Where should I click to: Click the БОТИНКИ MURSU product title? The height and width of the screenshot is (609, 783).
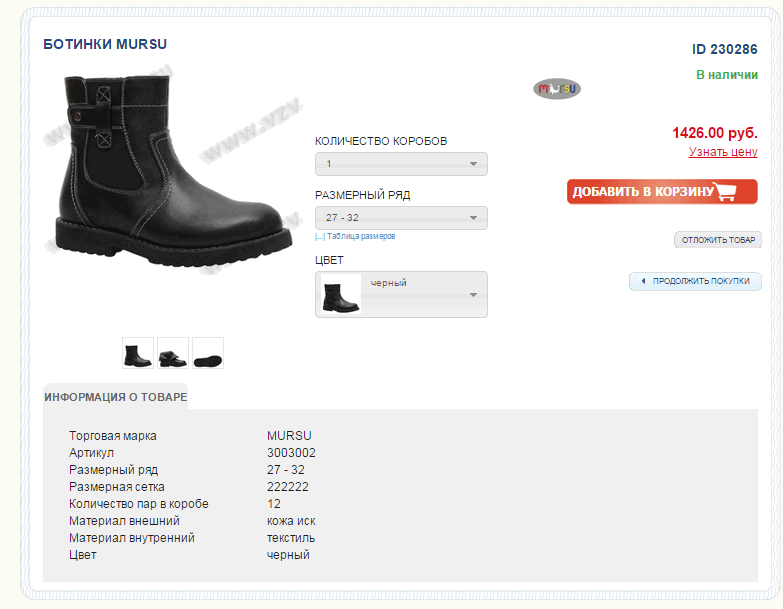[105, 44]
